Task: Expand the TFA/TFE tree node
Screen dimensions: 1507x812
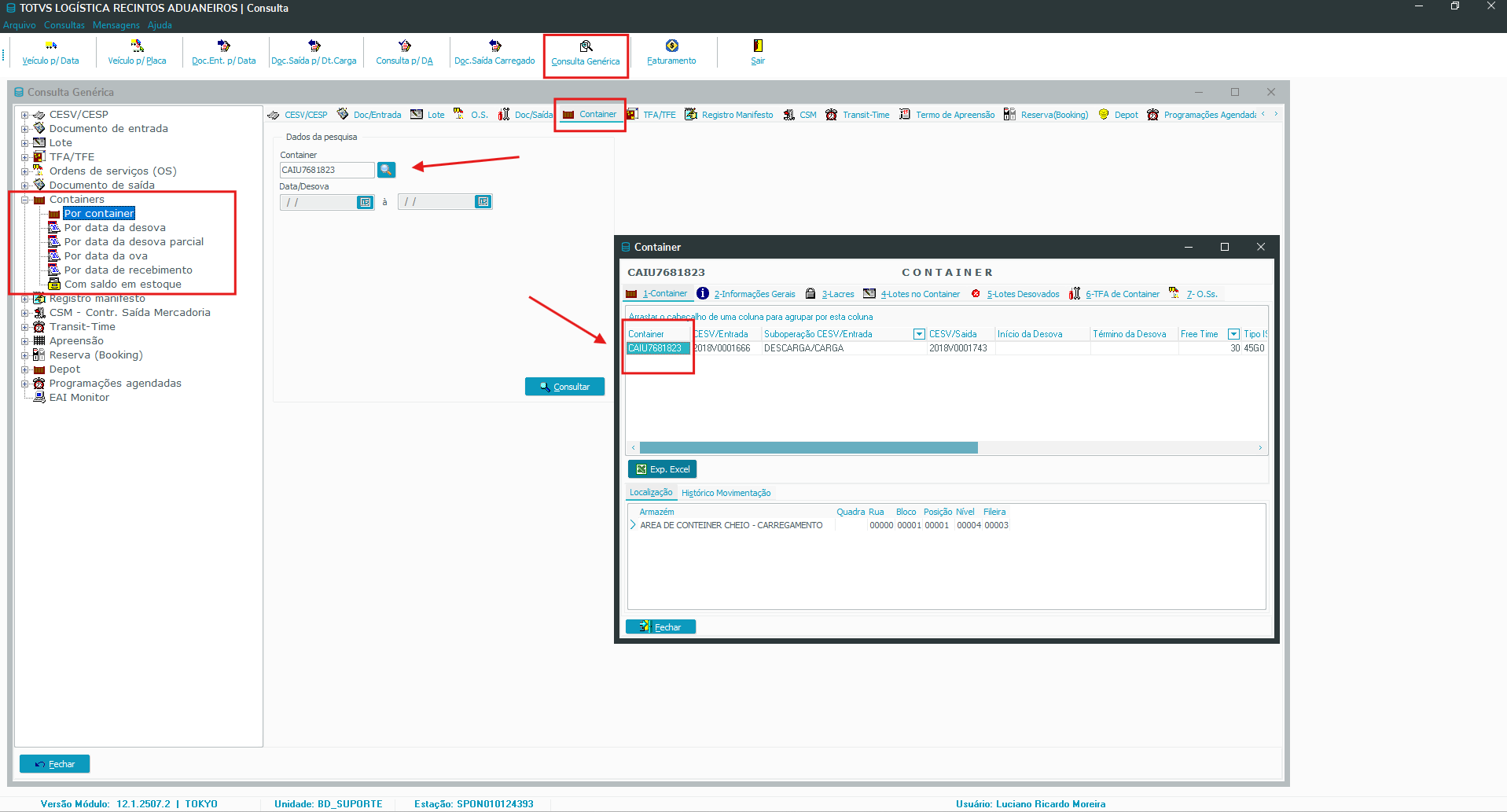Action: click(25, 157)
